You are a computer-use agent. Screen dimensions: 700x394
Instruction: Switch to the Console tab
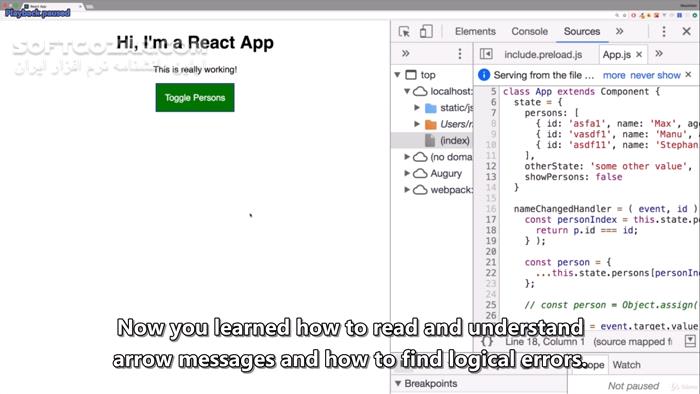tap(529, 32)
